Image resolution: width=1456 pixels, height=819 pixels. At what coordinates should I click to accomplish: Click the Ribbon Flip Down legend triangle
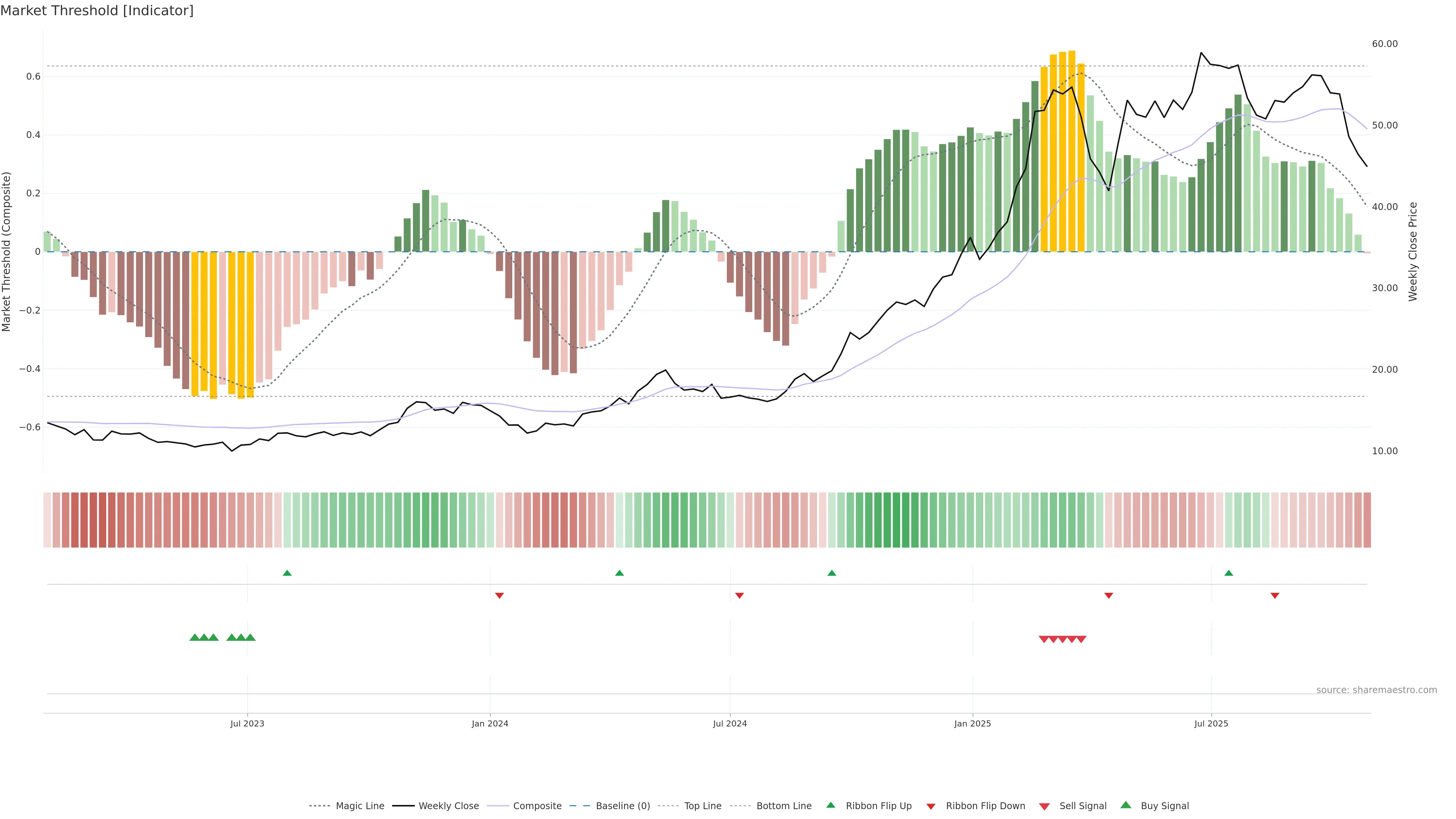(x=931, y=806)
